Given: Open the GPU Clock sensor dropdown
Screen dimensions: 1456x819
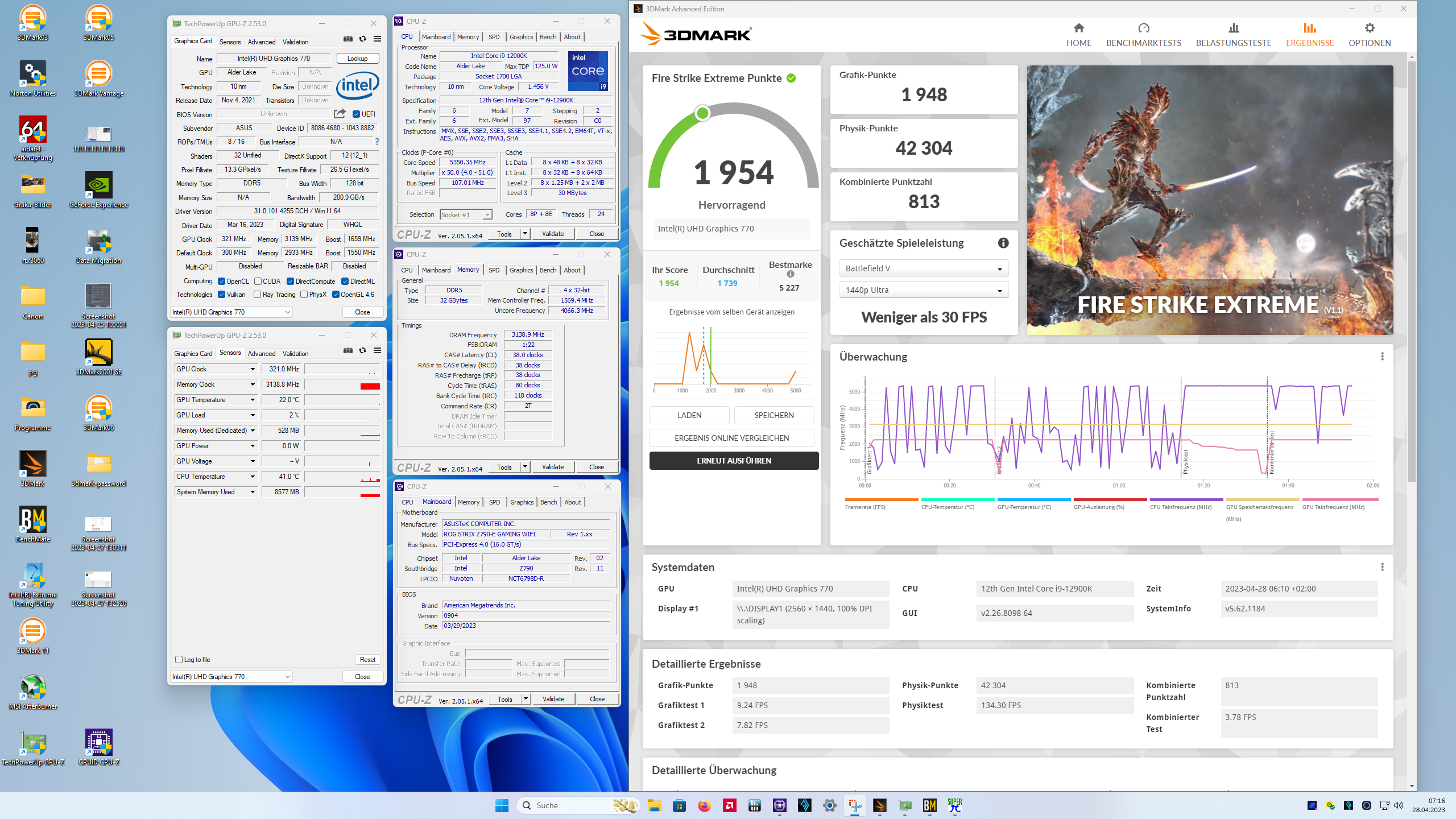Looking at the screenshot, I should (x=253, y=369).
